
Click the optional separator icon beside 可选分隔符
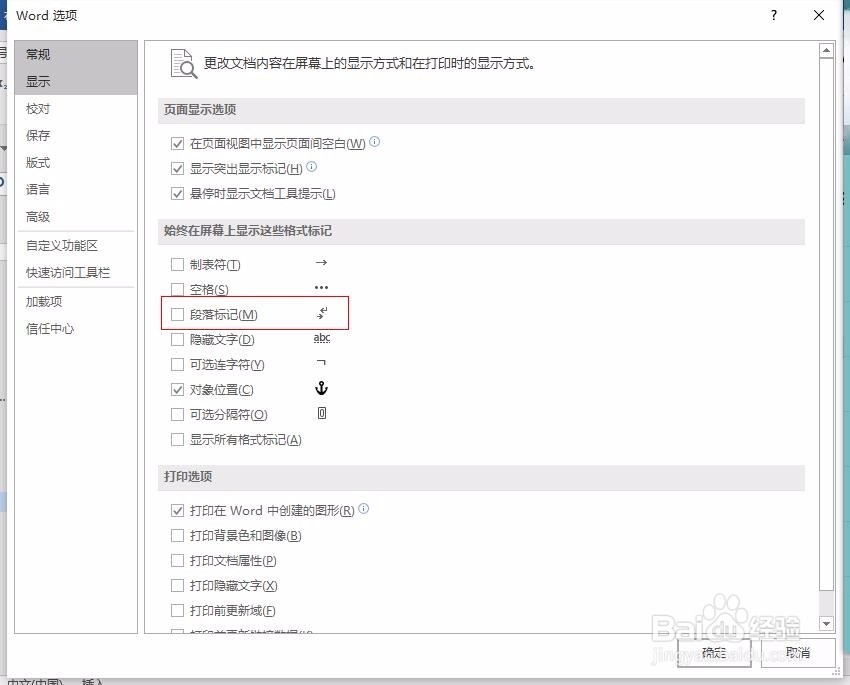(x=321, y=414)
